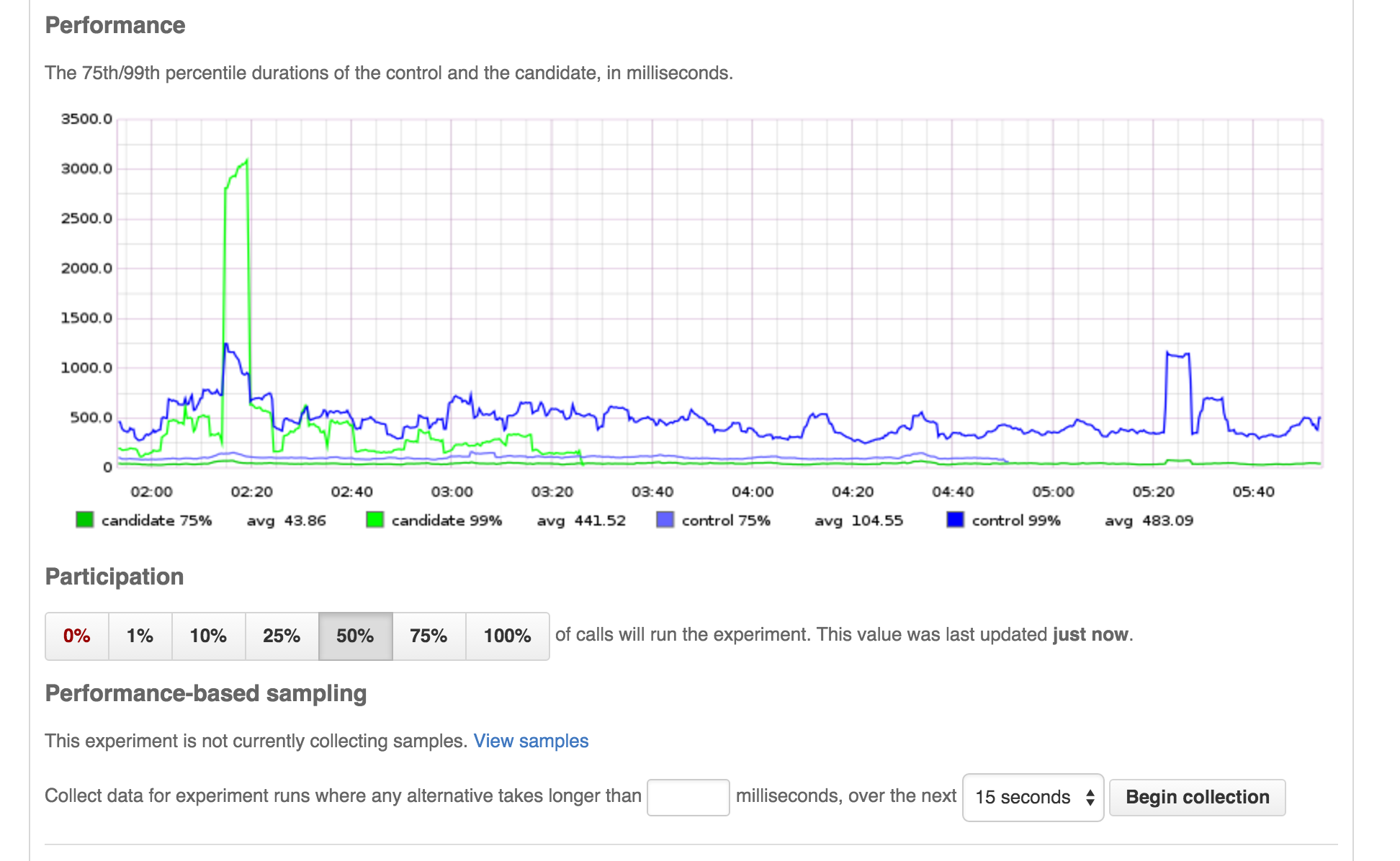Select the Performance-based sampling heading
The image size is (1400, 861).
(x=206, y=693)
